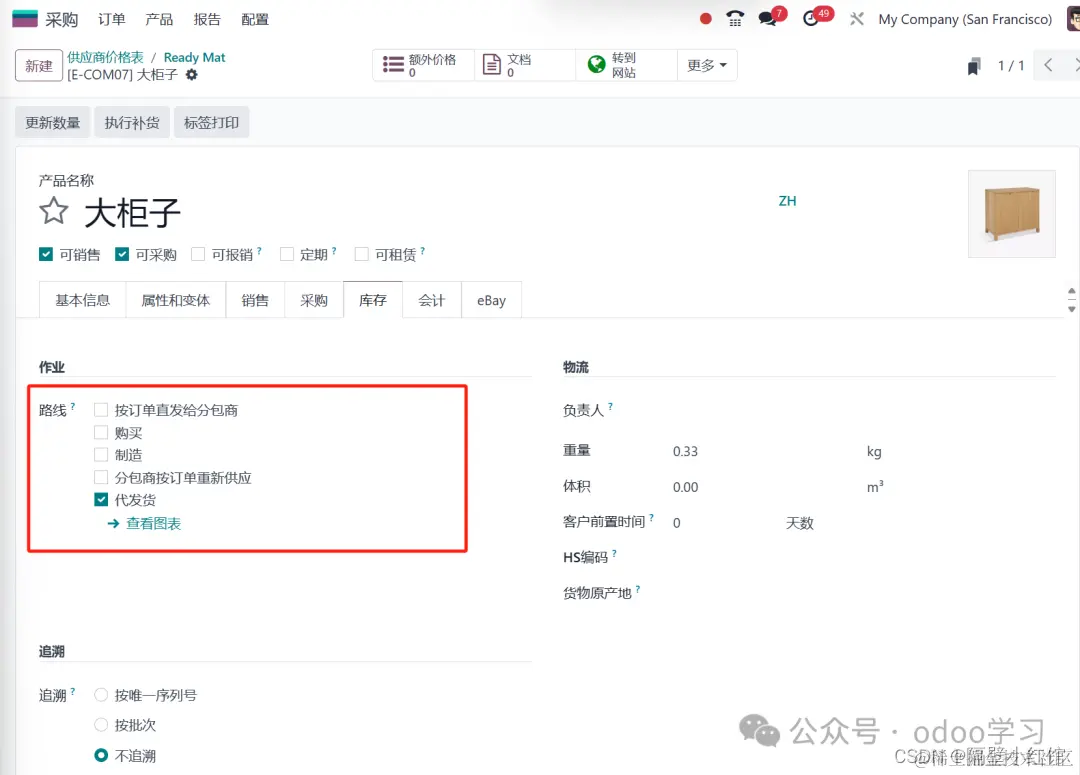Go to previous record arrow
Image resolution: width=1080 pixels, height=775 pixels.
pyautogui.click(x=1048, y=65)
